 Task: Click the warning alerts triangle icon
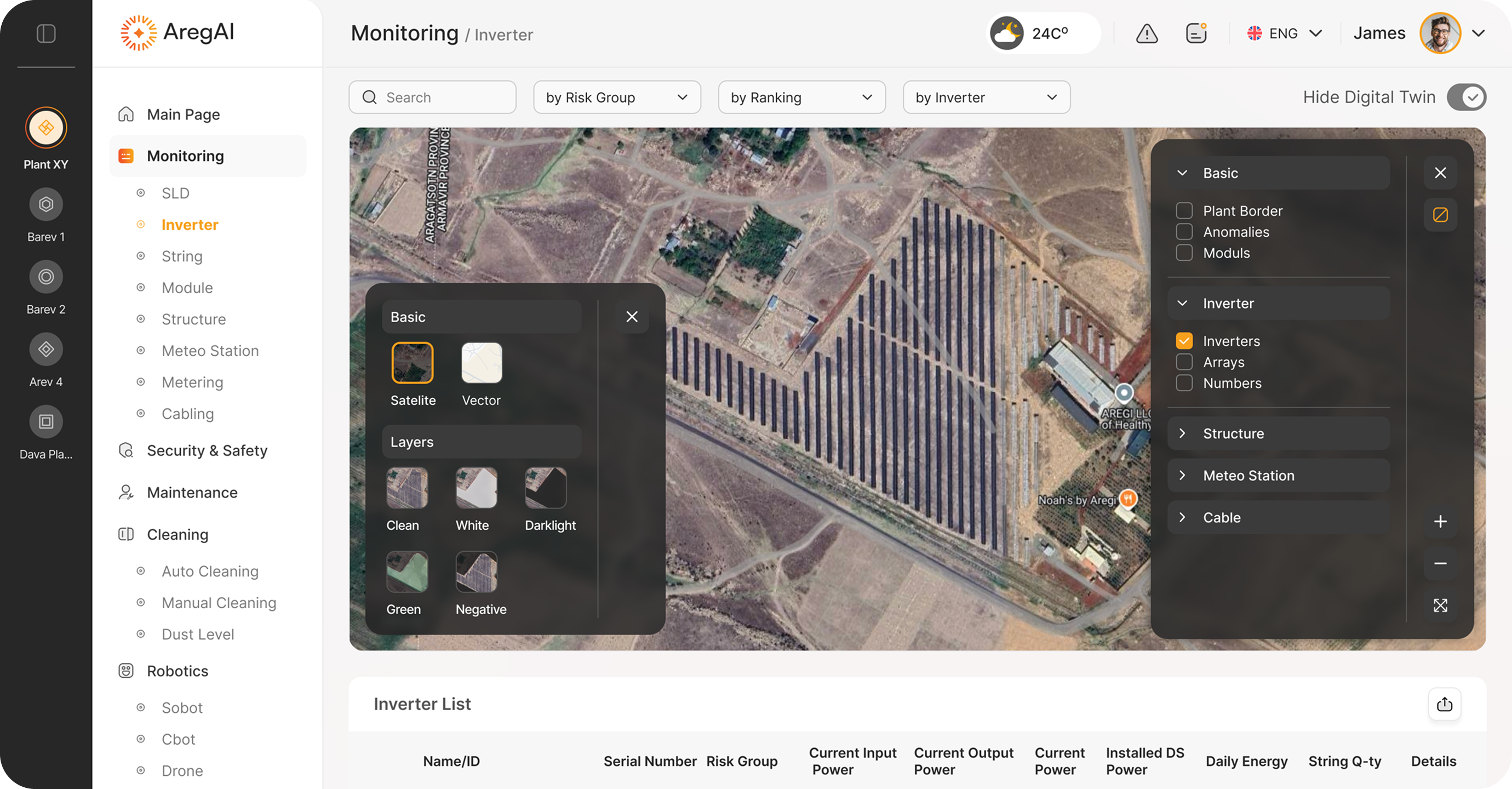[1146, 33]
